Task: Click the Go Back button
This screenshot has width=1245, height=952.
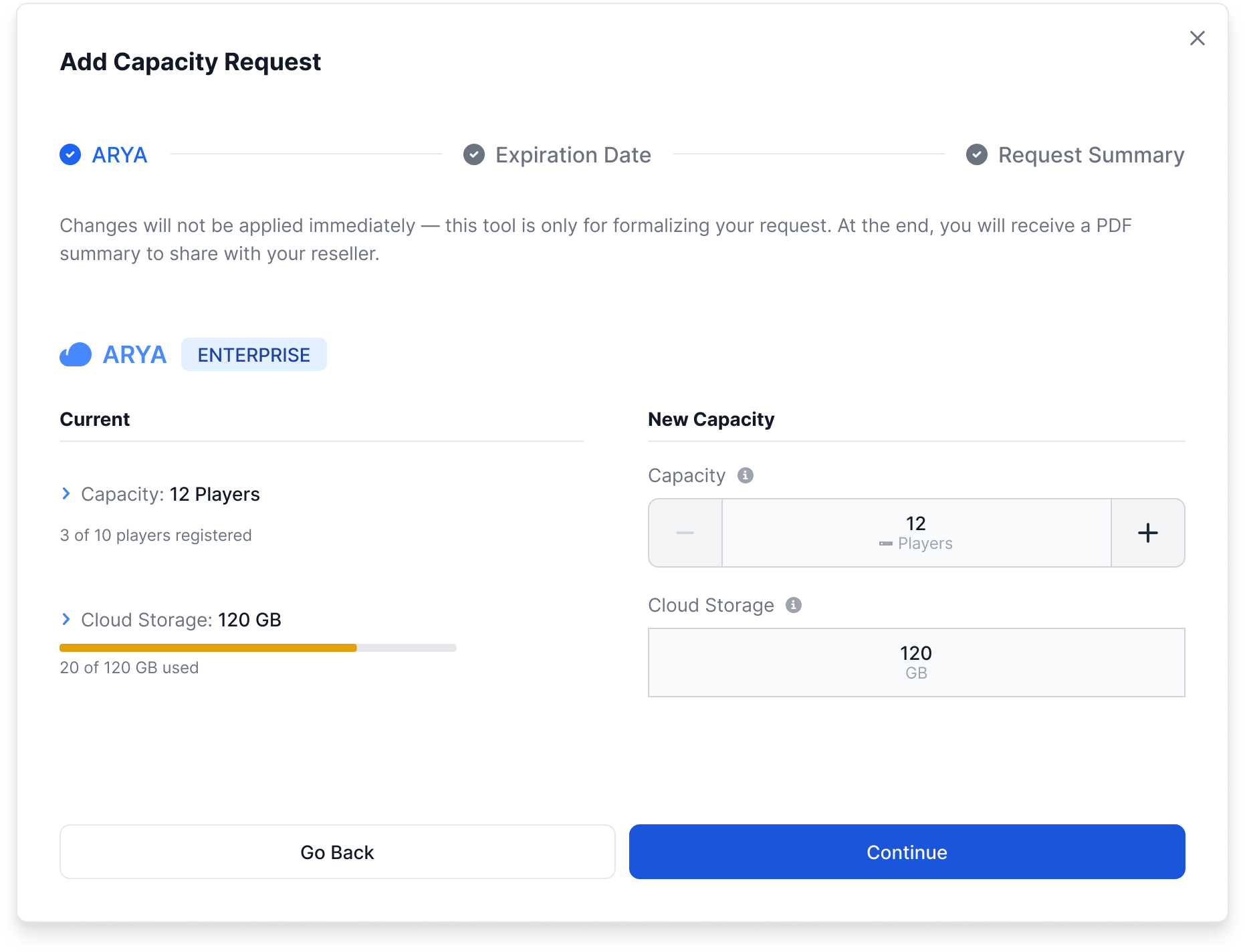Action: click(337, 852)
